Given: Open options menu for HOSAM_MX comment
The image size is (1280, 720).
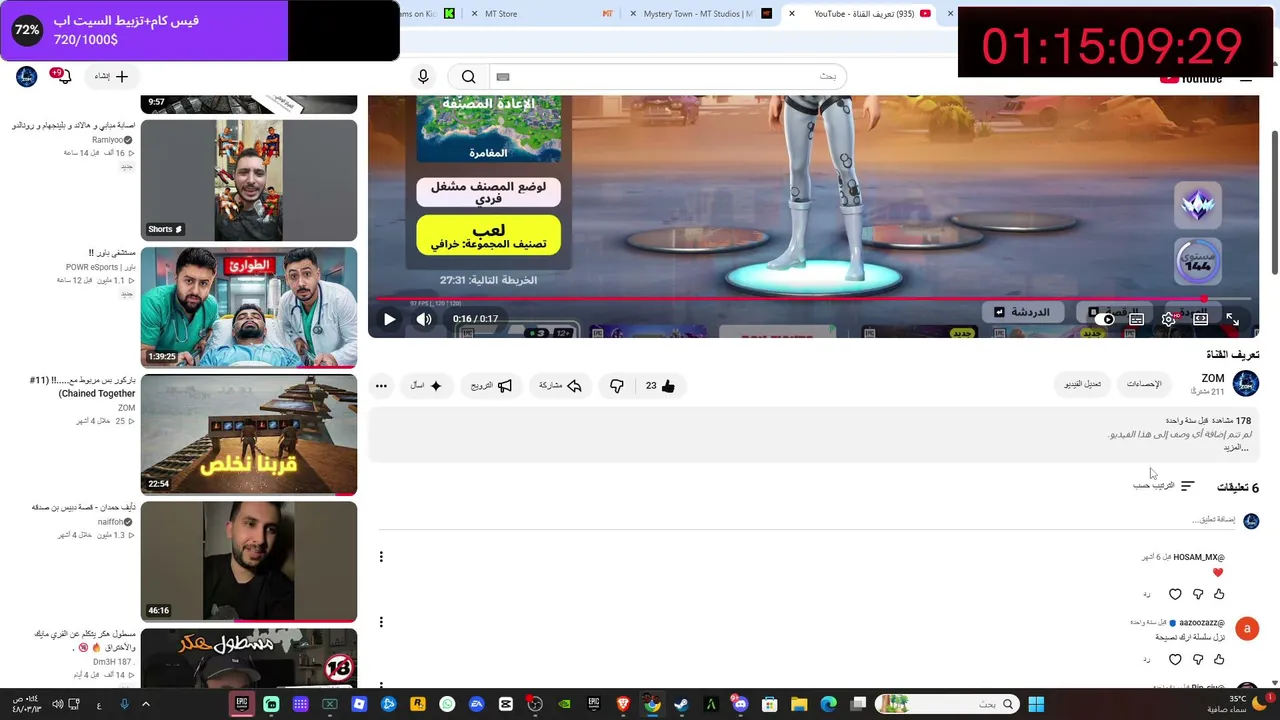Looking at the screenshot, I should (381, 557).
